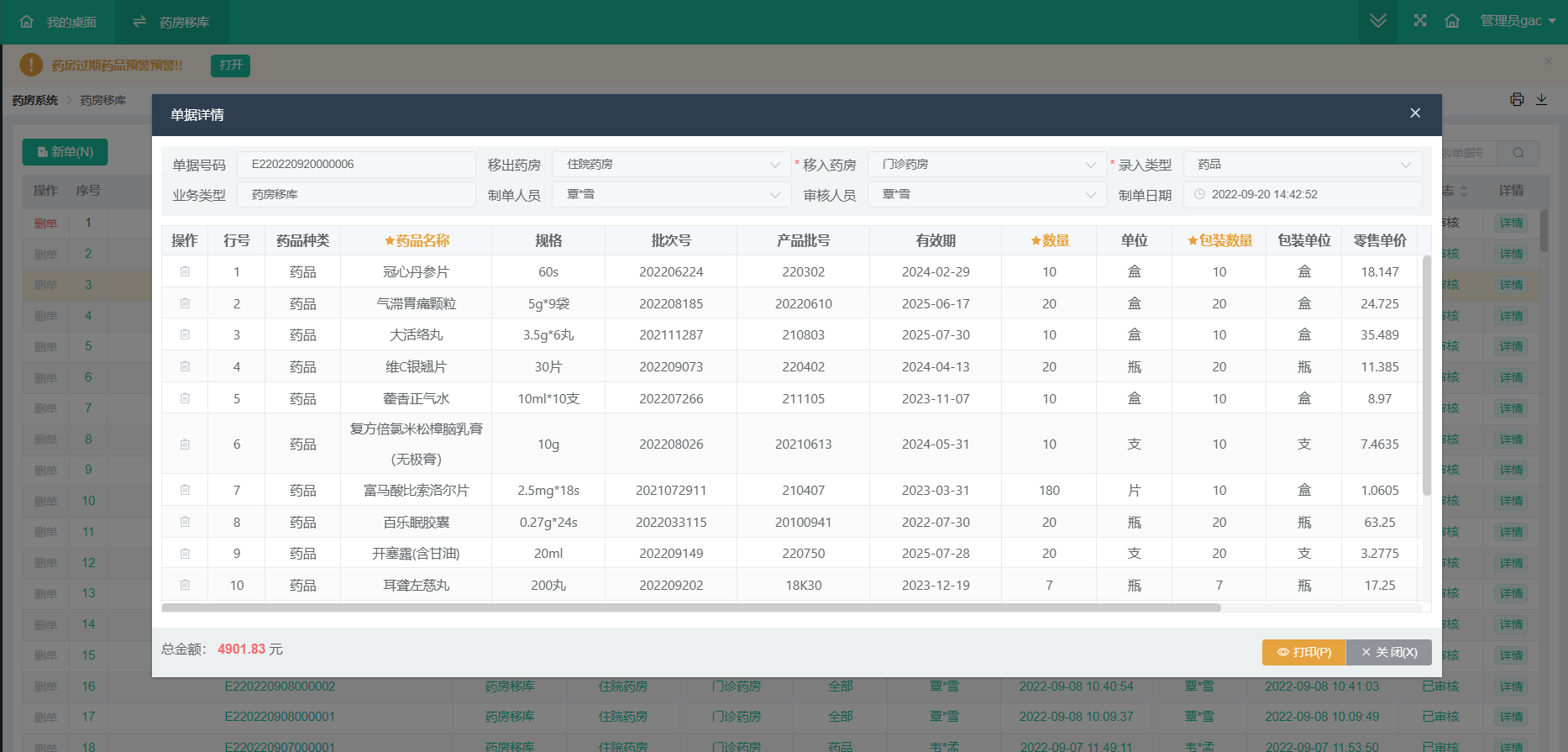Screen dimensions: 1568x752
Task: Open 录入类型 dropdown showing 药品
Action: pyautogui.click(x=1303, y=165)
